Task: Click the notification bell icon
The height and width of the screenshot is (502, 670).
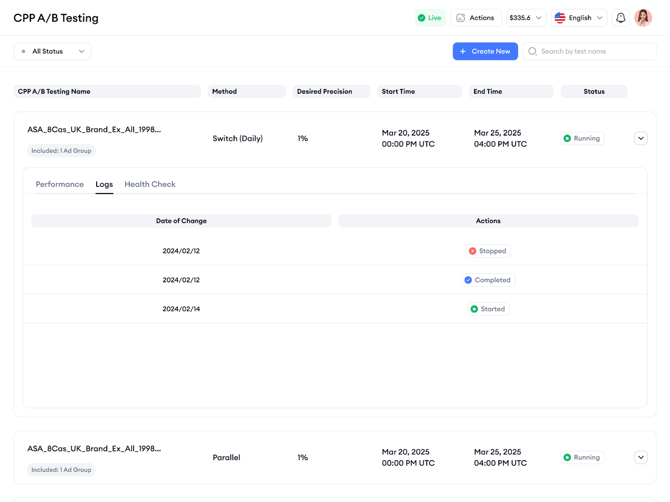Action: coord(621,18)
